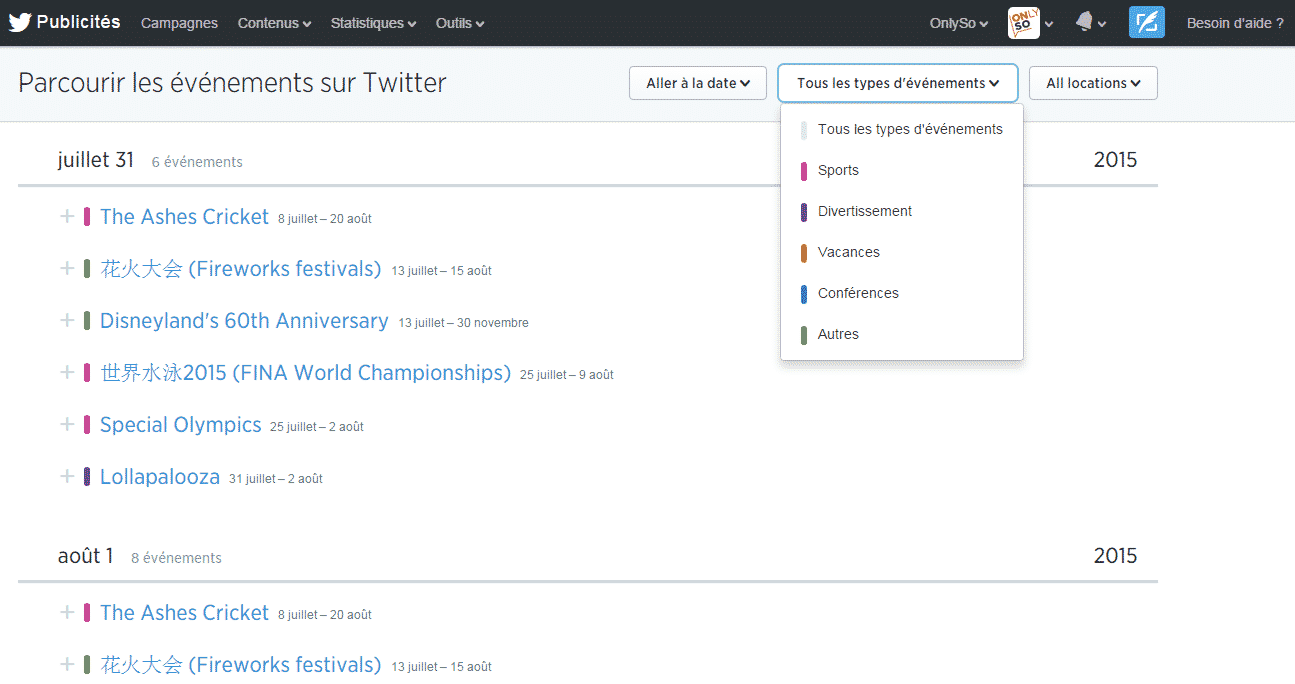Open the Statistiques menu

(373, 23)
